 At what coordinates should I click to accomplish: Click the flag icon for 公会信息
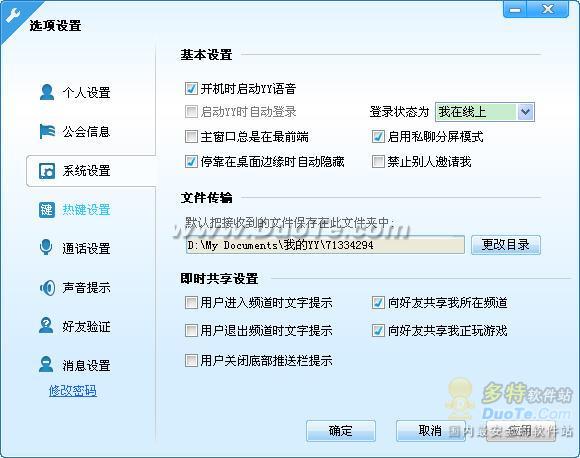[x=47, y=131]
